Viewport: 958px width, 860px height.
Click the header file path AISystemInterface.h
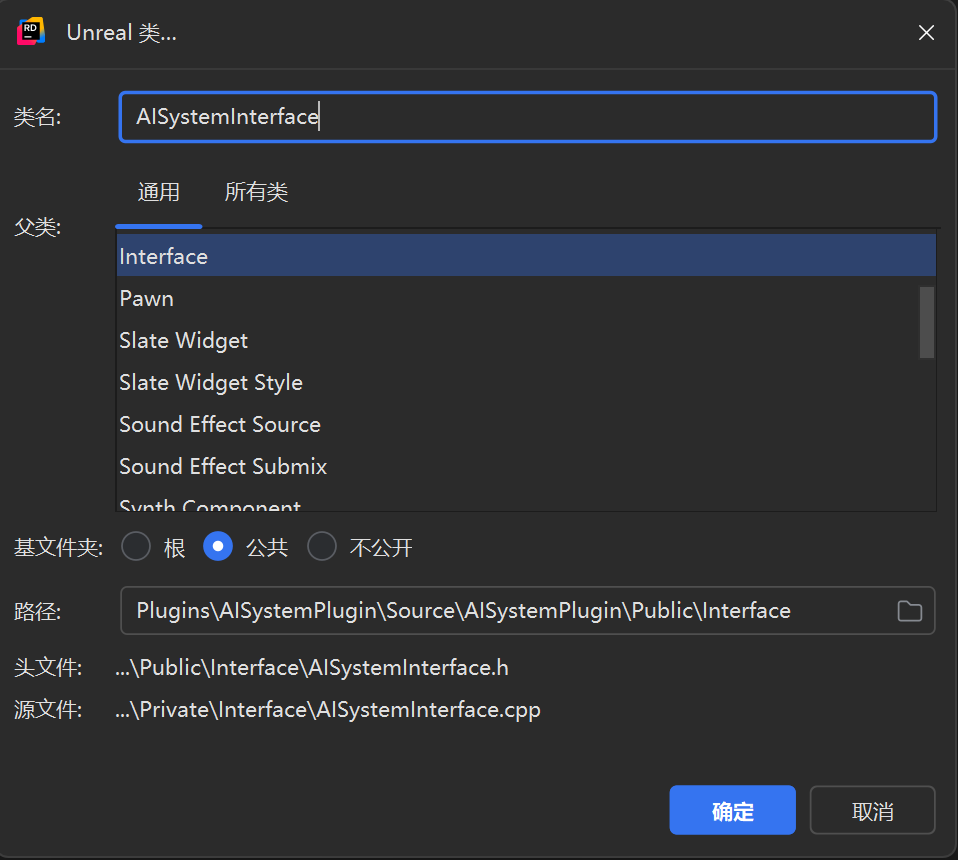click(x=312, y=668)
